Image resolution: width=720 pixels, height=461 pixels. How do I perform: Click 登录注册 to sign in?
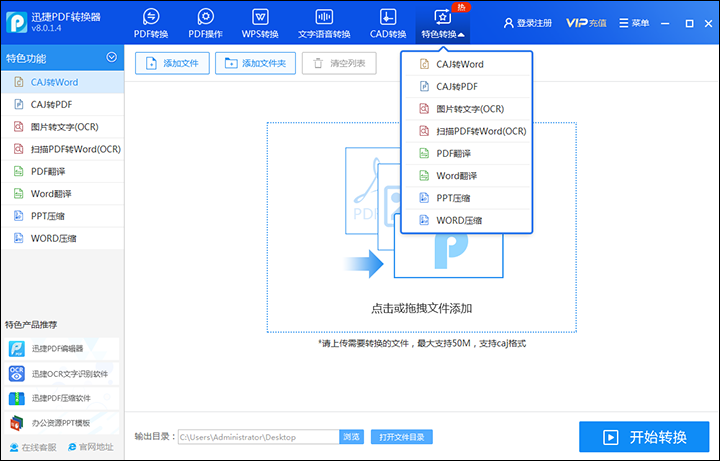pos(528,23)
